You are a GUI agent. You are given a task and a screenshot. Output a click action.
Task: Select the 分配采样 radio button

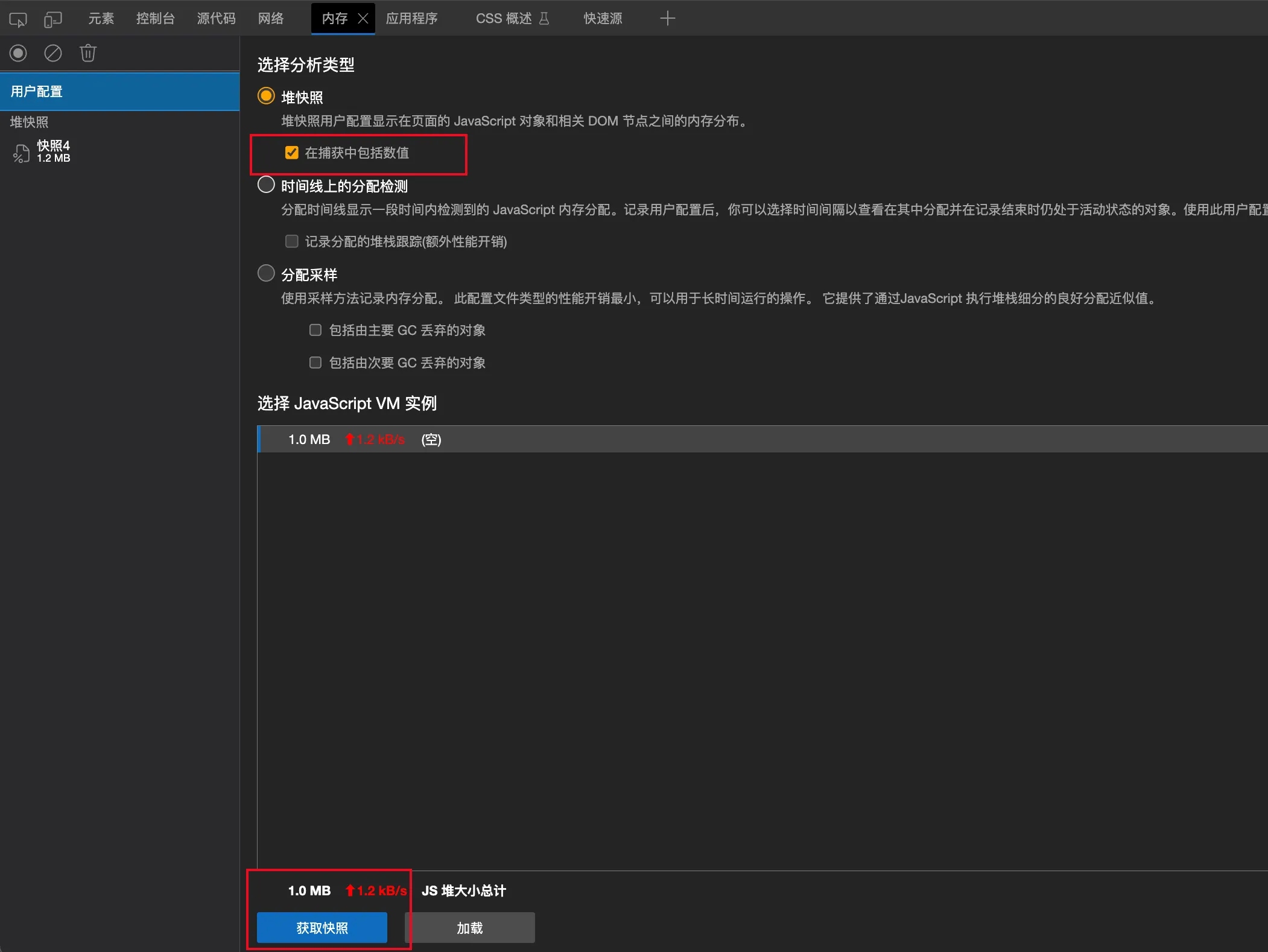pos(266,273)
